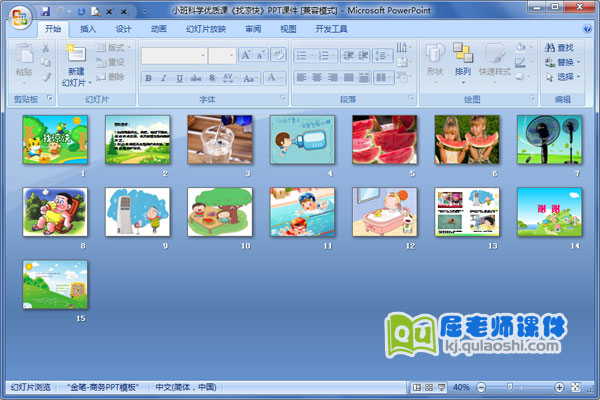
Task: Open the View (视图) tab
Action: (x=288, y=29)
